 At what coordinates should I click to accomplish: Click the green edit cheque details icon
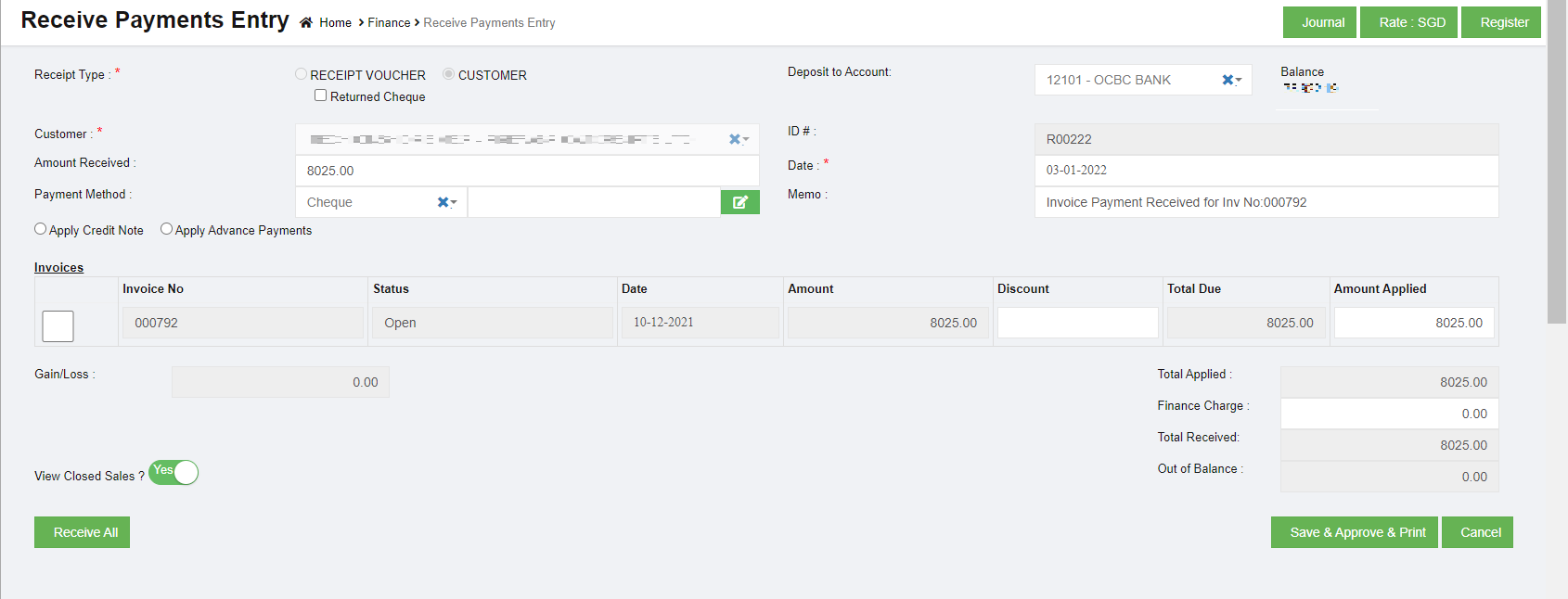click(739, 202)
